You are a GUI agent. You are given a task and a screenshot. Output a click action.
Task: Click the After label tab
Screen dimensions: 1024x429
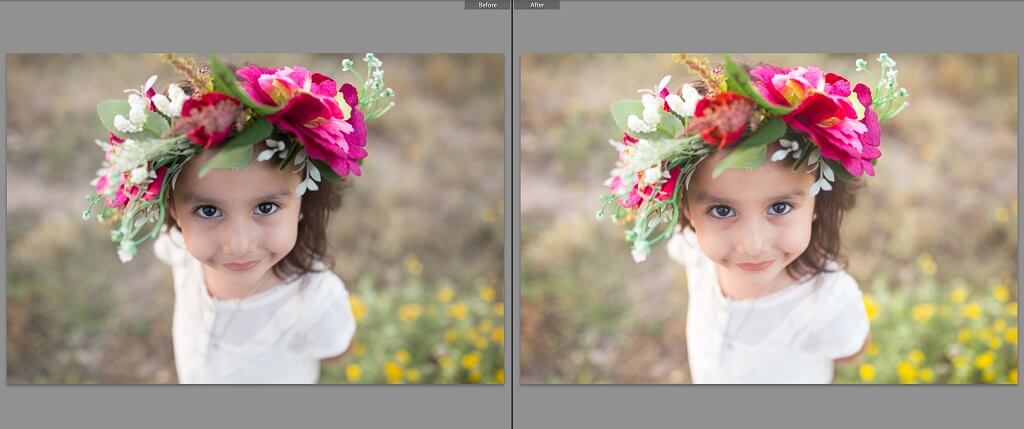pos(536,5)
